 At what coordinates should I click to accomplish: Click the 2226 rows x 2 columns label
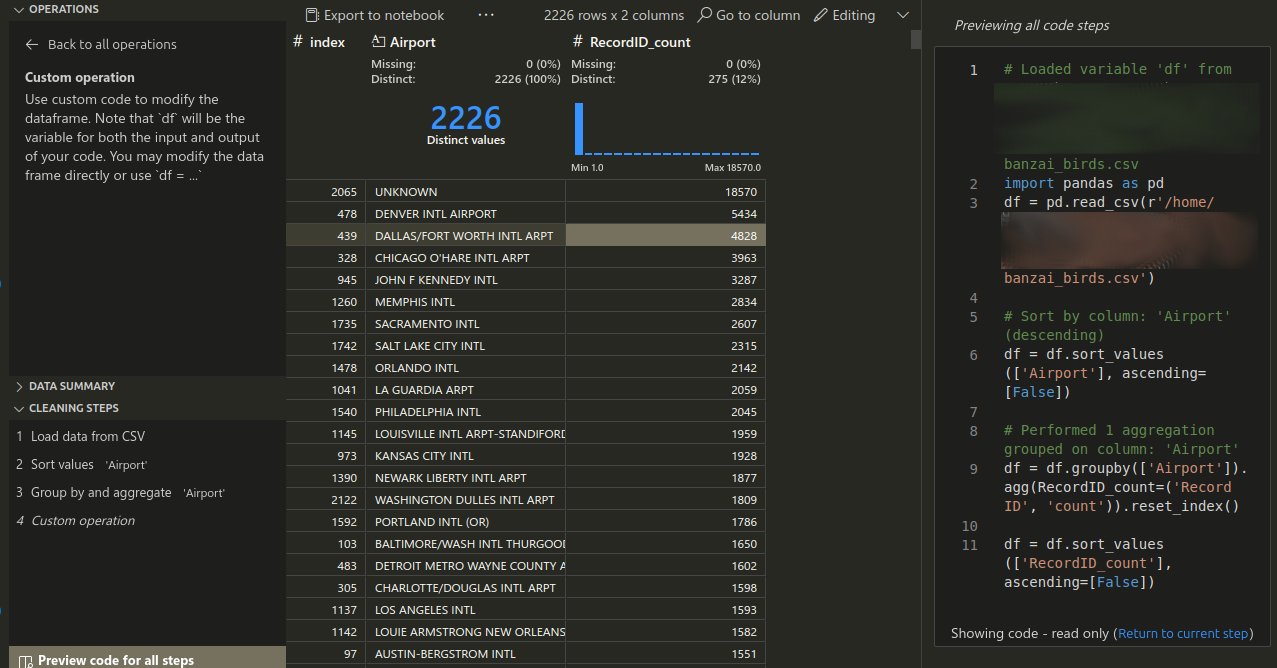(614, 15)
